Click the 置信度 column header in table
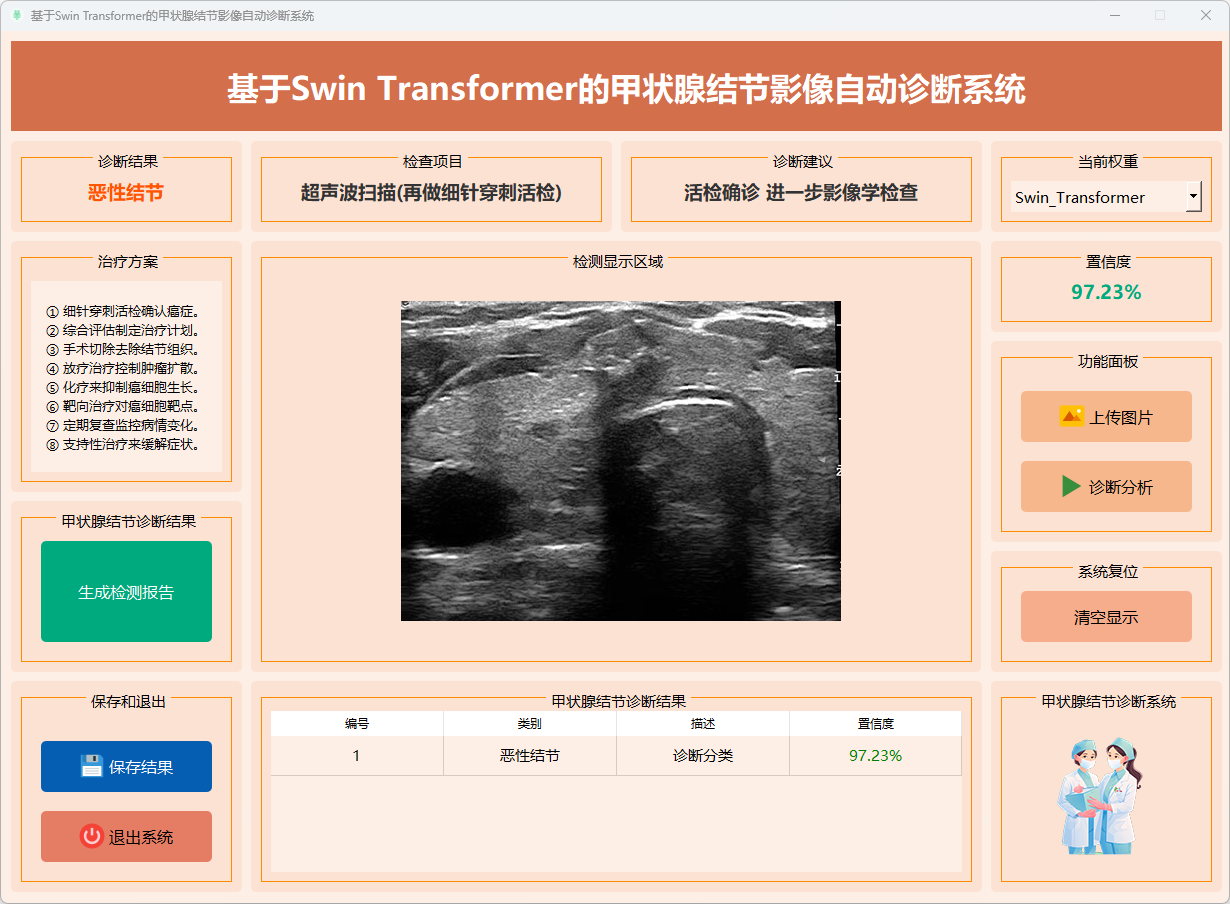 click(875, 723)
